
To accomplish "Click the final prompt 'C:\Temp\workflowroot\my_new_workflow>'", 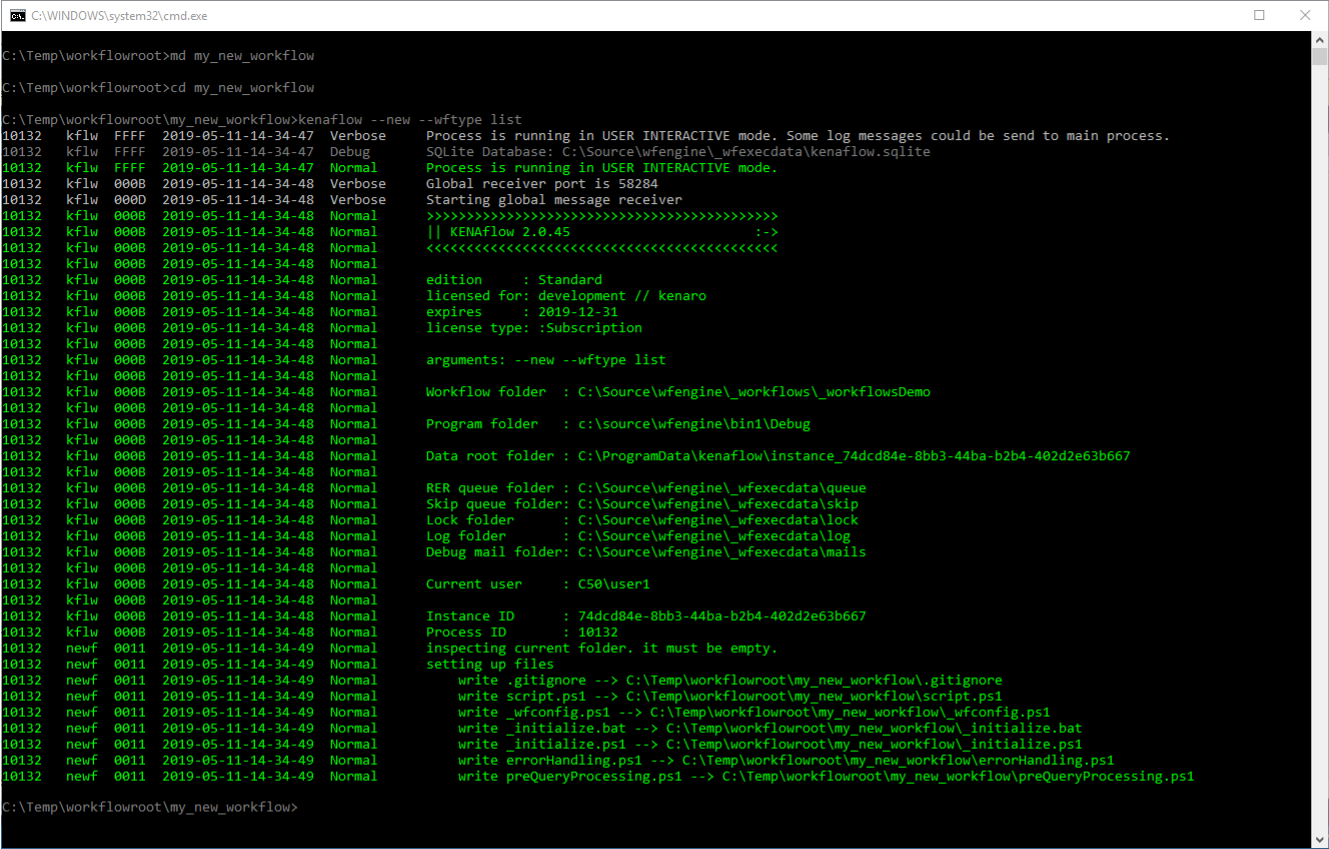I will click(x=150, y=808).
